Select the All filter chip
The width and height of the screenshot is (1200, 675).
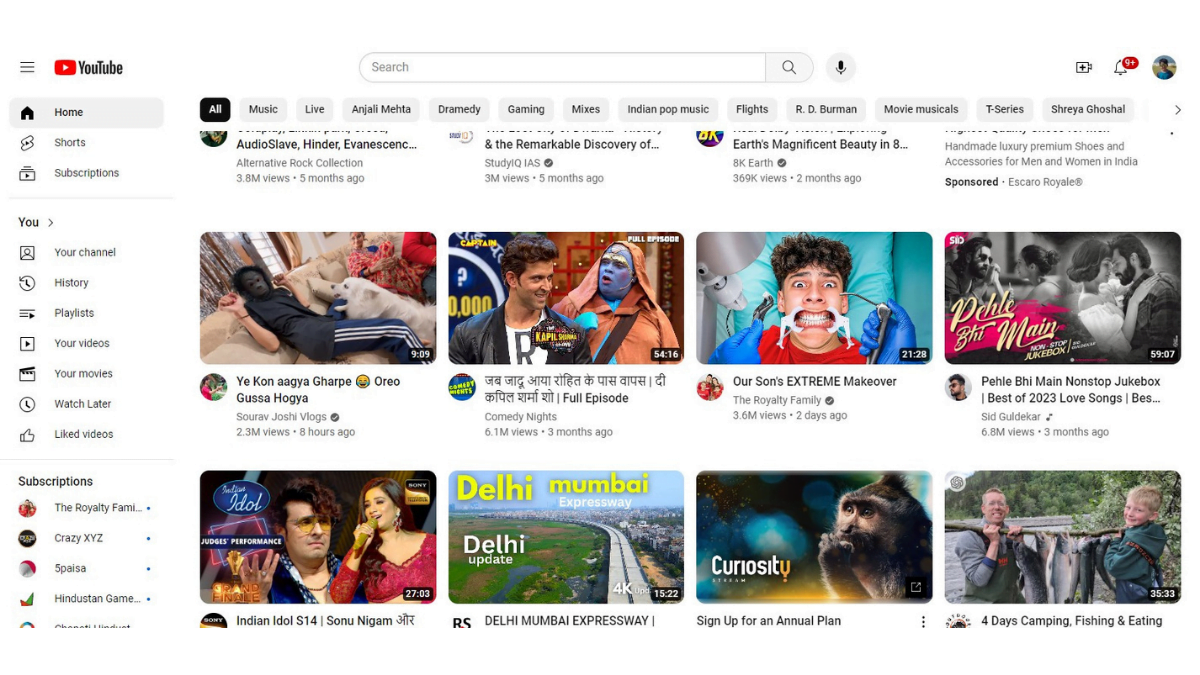click(215, 110)
